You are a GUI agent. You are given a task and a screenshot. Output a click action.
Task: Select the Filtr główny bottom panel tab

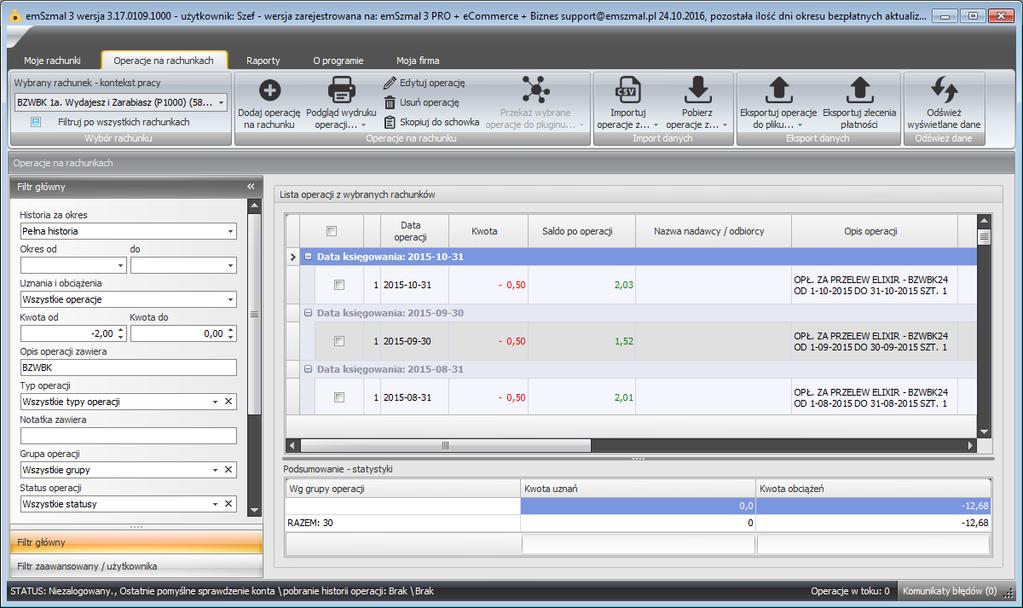[136, 542]
